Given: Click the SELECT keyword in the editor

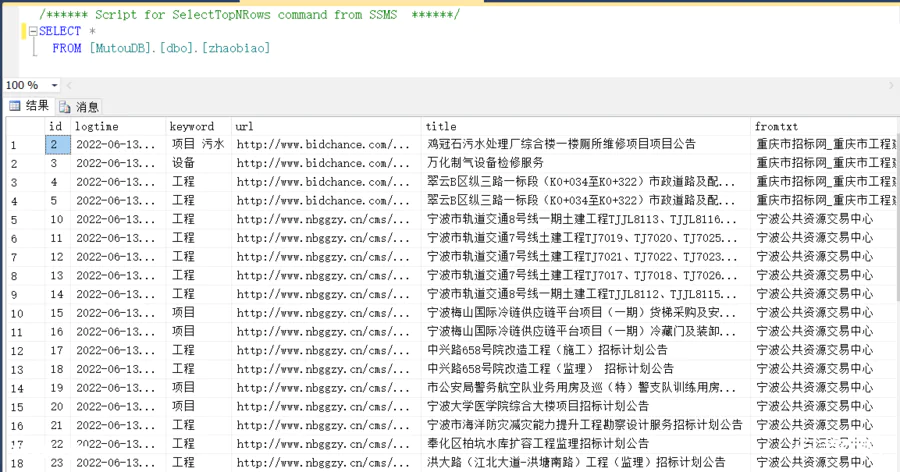Looking at the screenshot, I should (60, 31).
